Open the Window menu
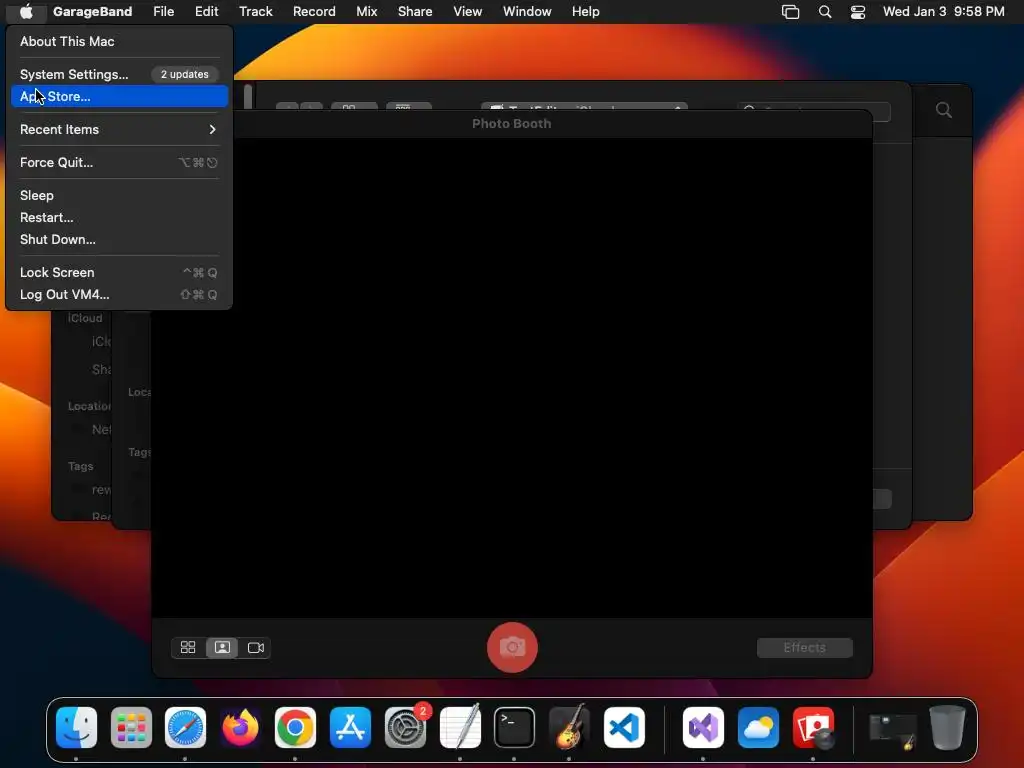The height and width of the screenshot is (768, 1024). pos(527,11)
